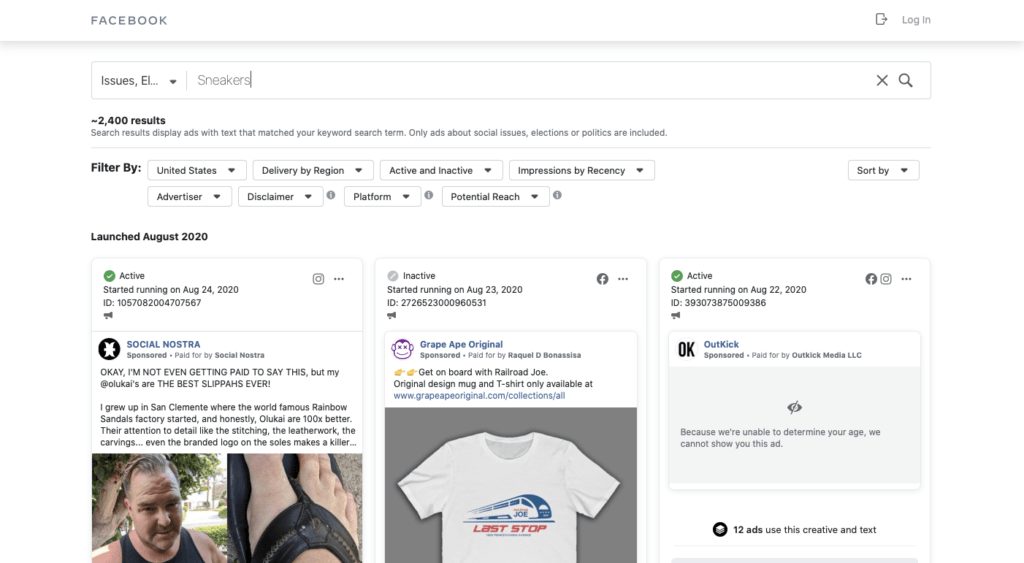
Task: Open the Potential Reach filter
Action: coord(495,197)
